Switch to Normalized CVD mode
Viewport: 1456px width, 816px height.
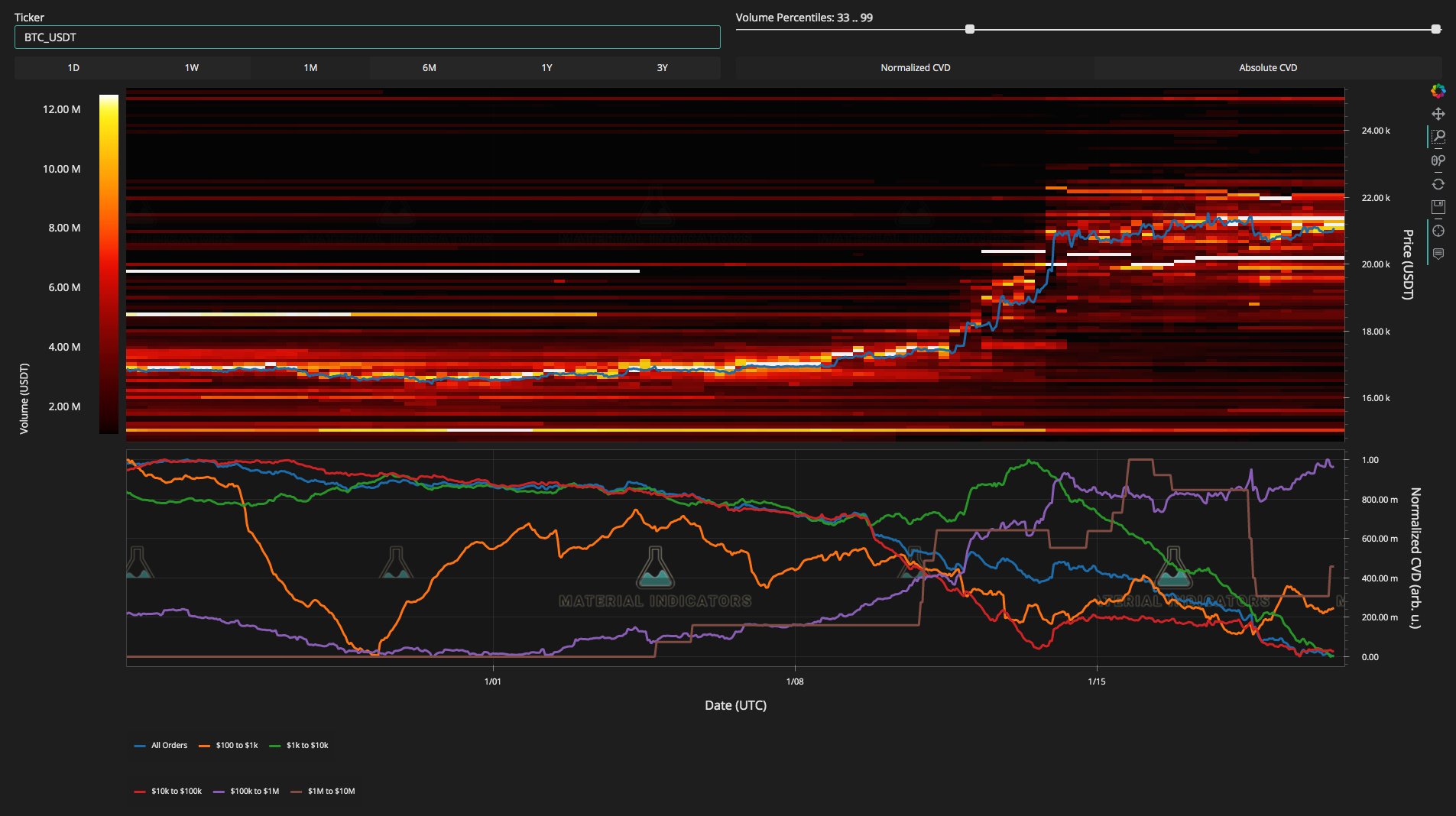(915, 68)
